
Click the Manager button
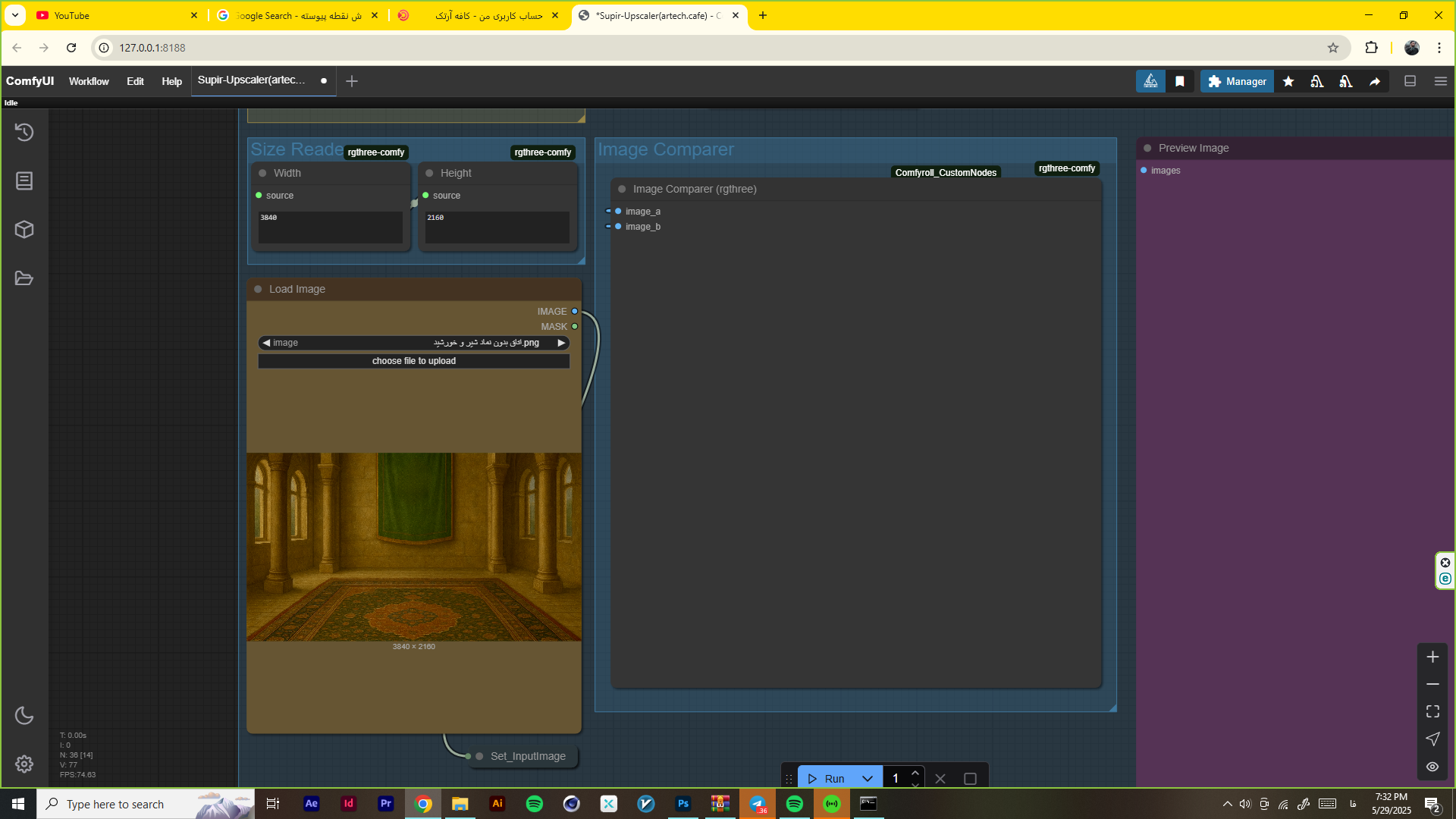[1237, 81]
